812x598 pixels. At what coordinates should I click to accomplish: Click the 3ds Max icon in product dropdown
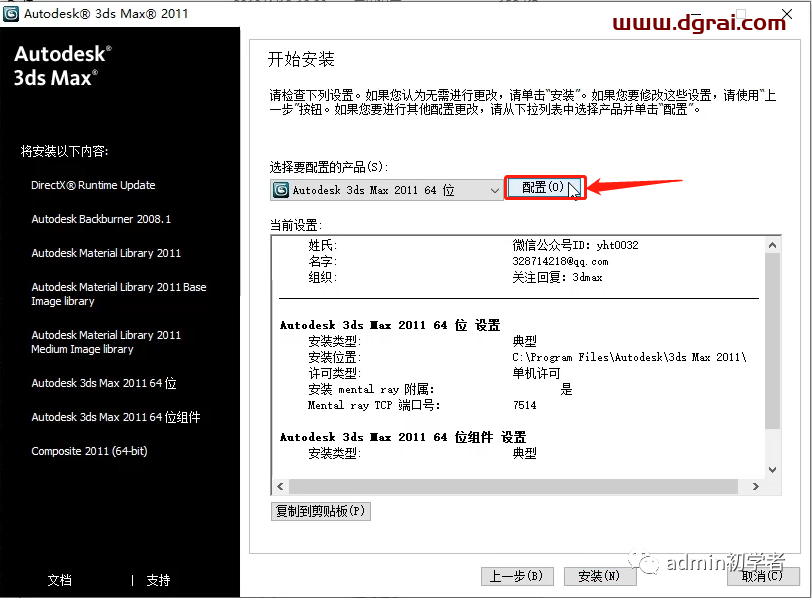coord(281,190)
